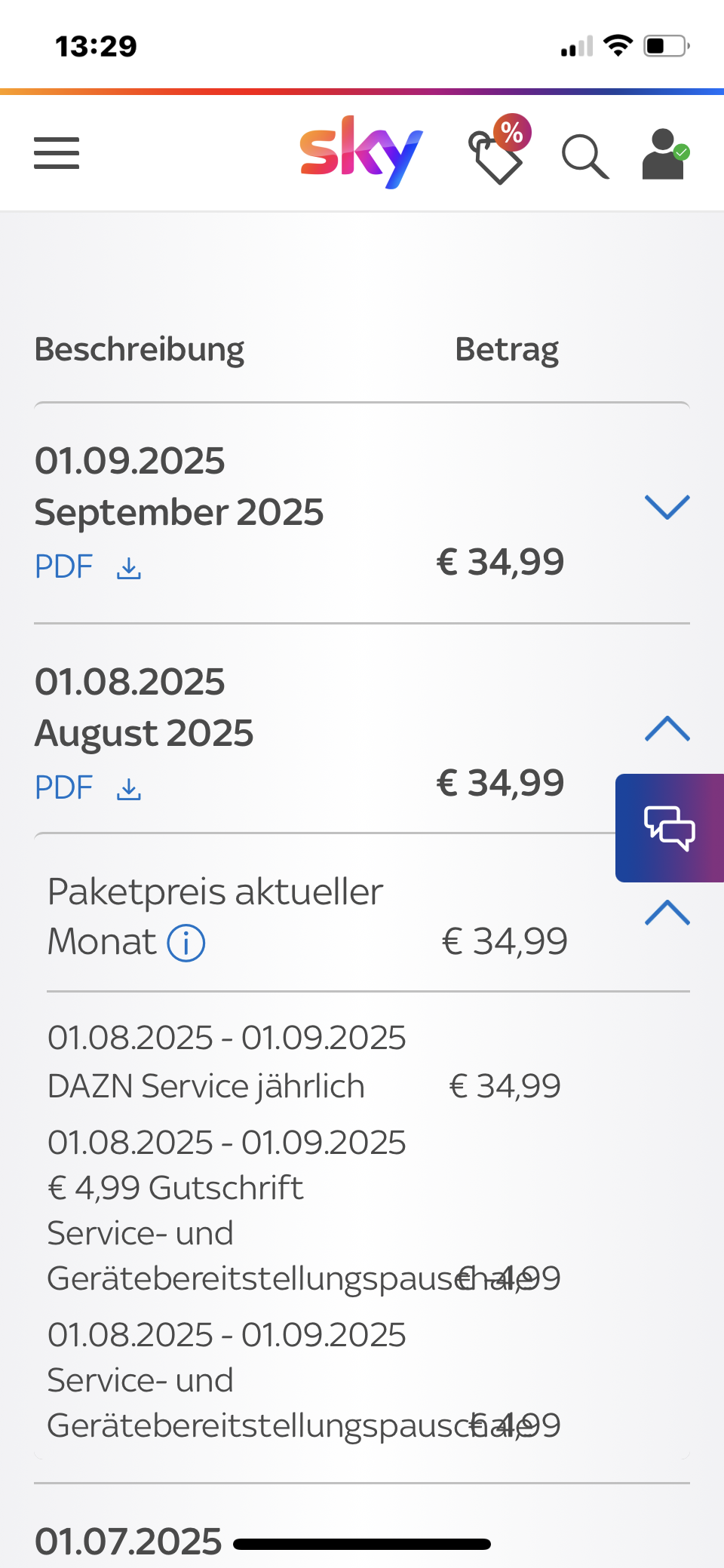Tap the Beschreibung column header
Image resolution: width=724 pixels, height=1568 pixels.
(140, 349)
